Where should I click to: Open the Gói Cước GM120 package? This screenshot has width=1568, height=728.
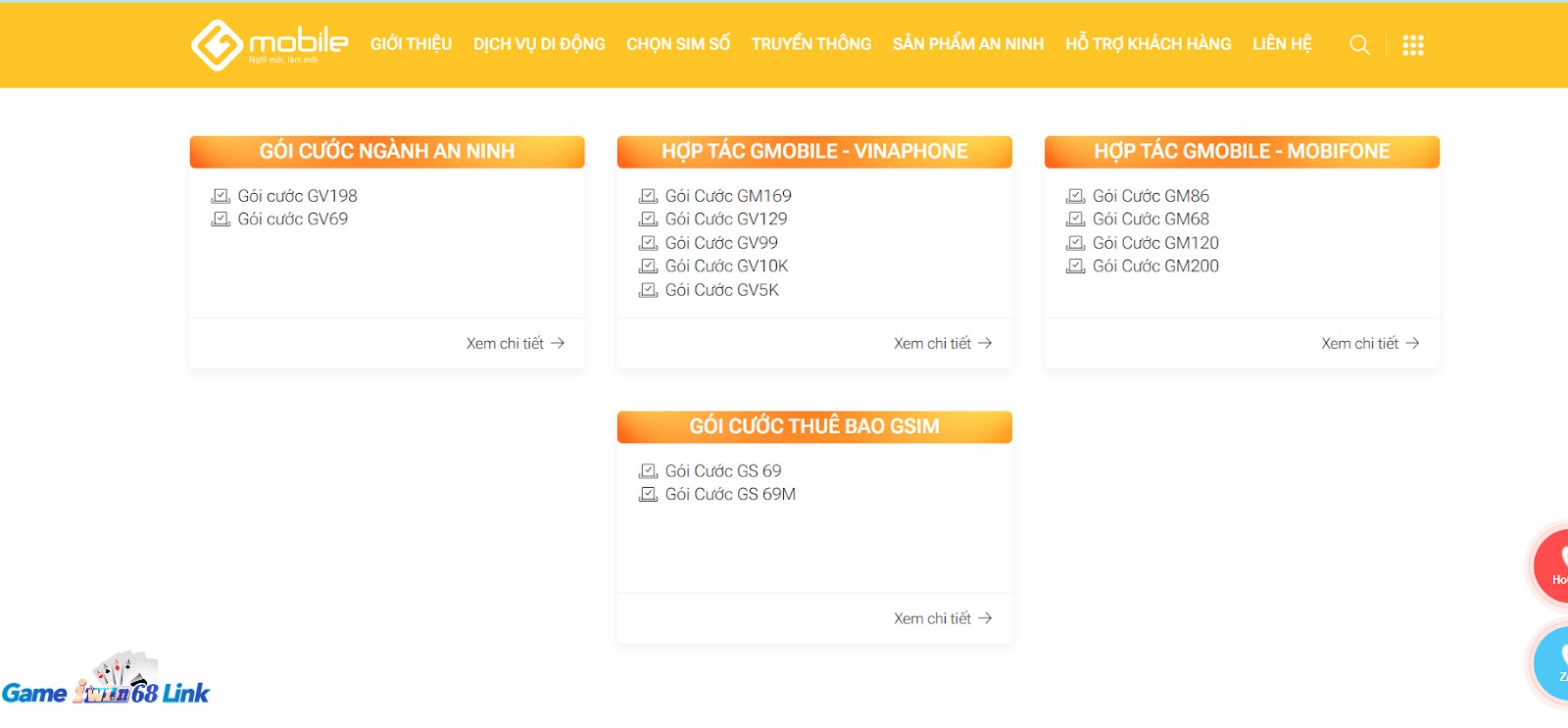(1155, 243)
